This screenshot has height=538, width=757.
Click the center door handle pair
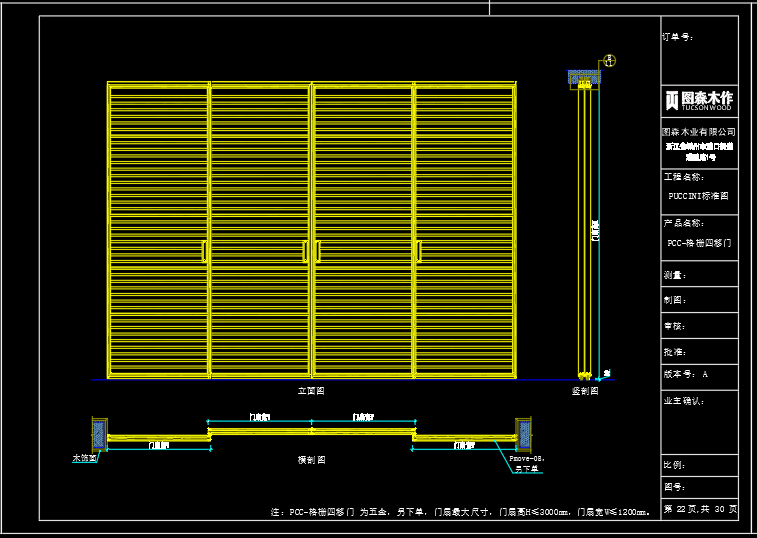311,252
